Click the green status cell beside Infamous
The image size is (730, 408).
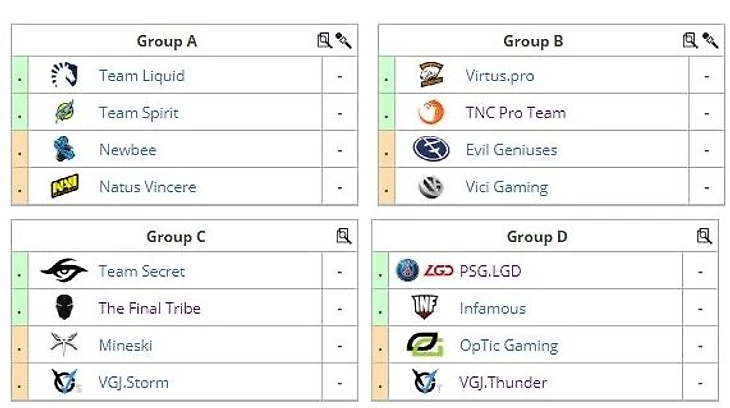coord(380,309)
